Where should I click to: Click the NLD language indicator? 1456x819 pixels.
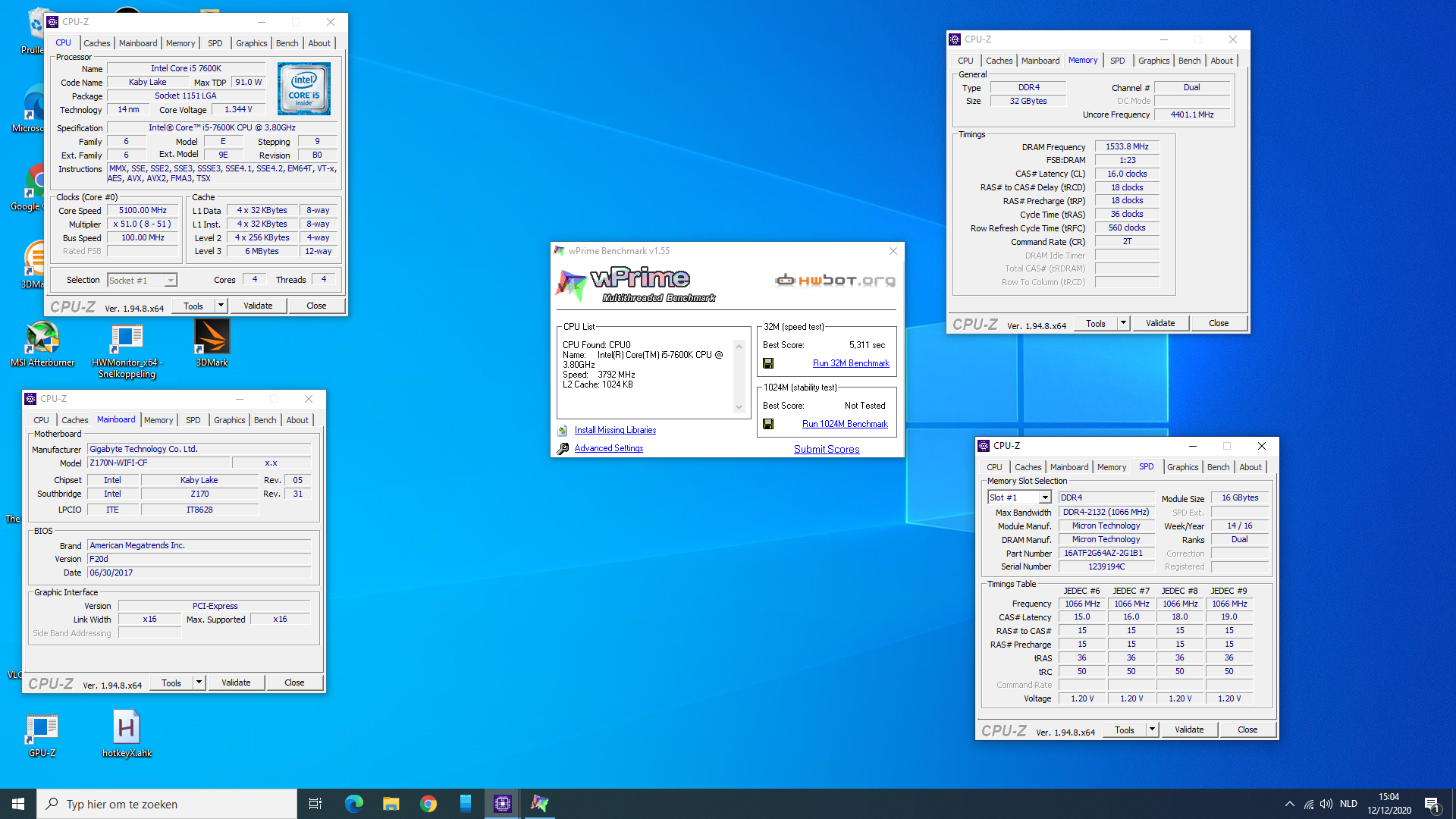[1348, 804]
